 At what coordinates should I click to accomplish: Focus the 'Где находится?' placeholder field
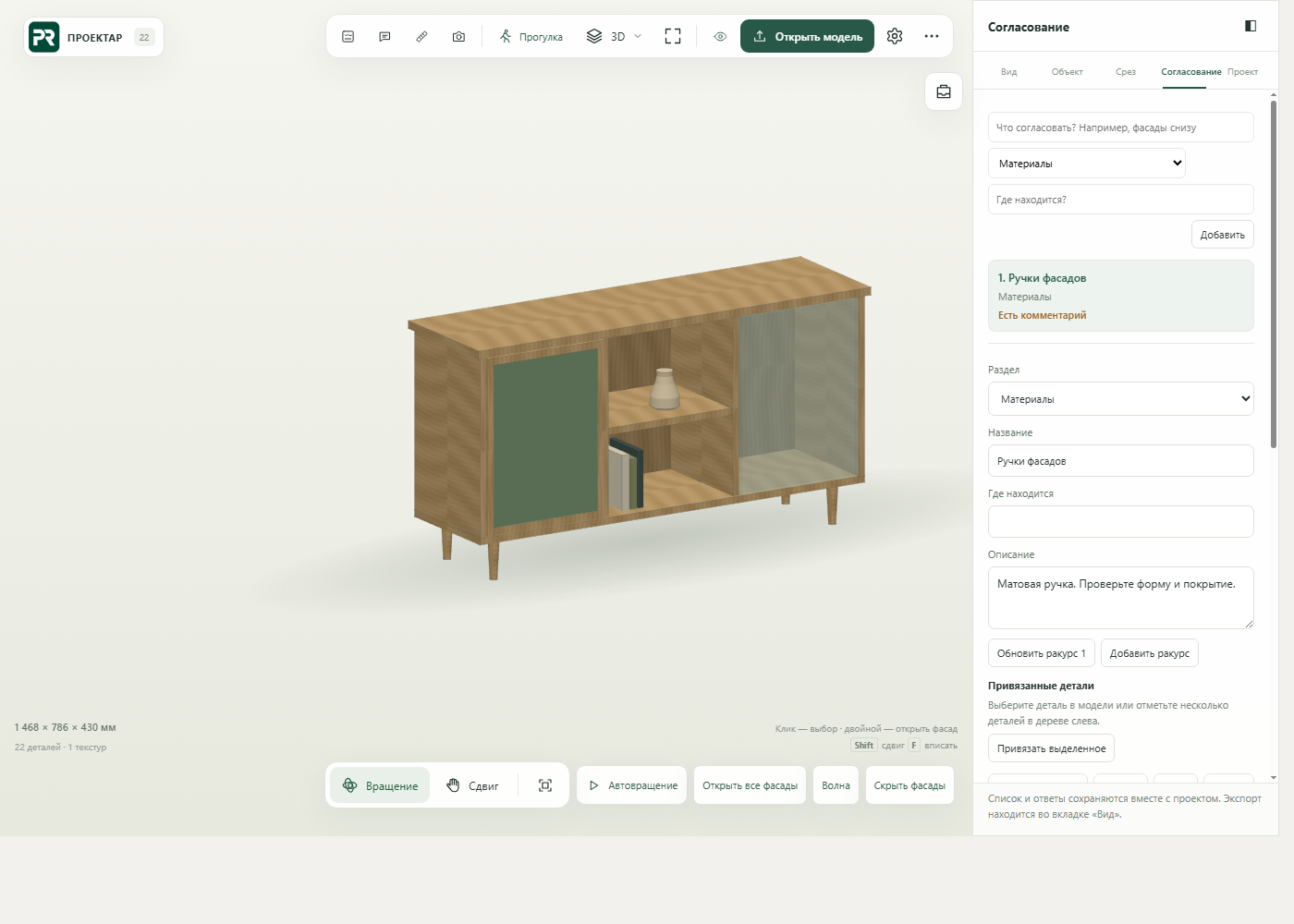click(x=1120, y=200)
